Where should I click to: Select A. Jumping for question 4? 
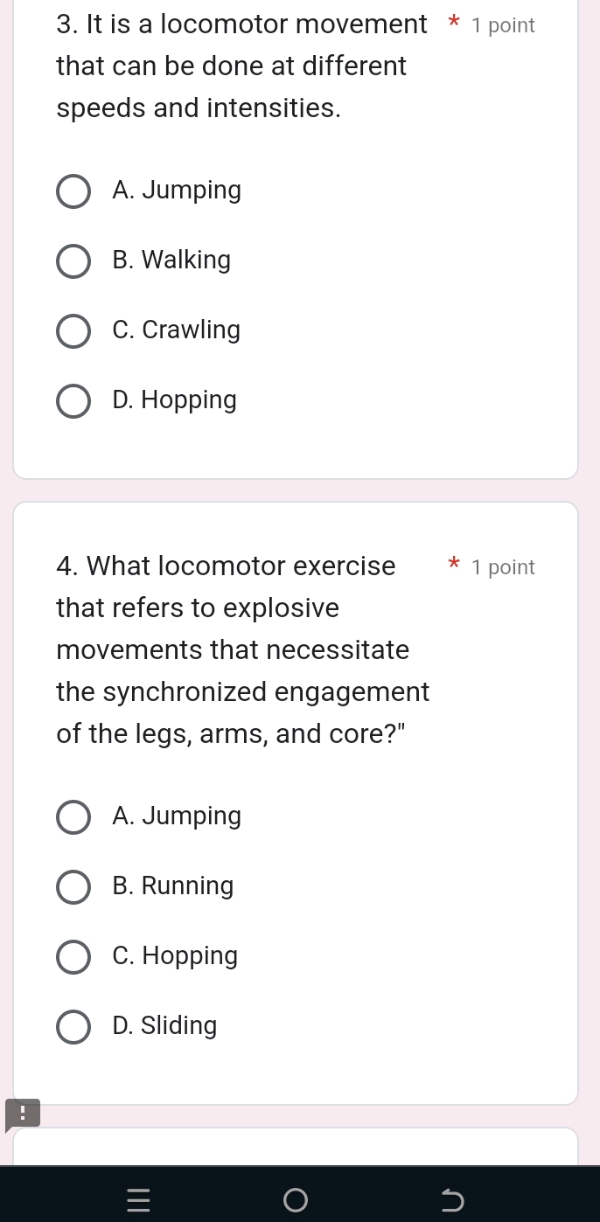pos(73,817)
